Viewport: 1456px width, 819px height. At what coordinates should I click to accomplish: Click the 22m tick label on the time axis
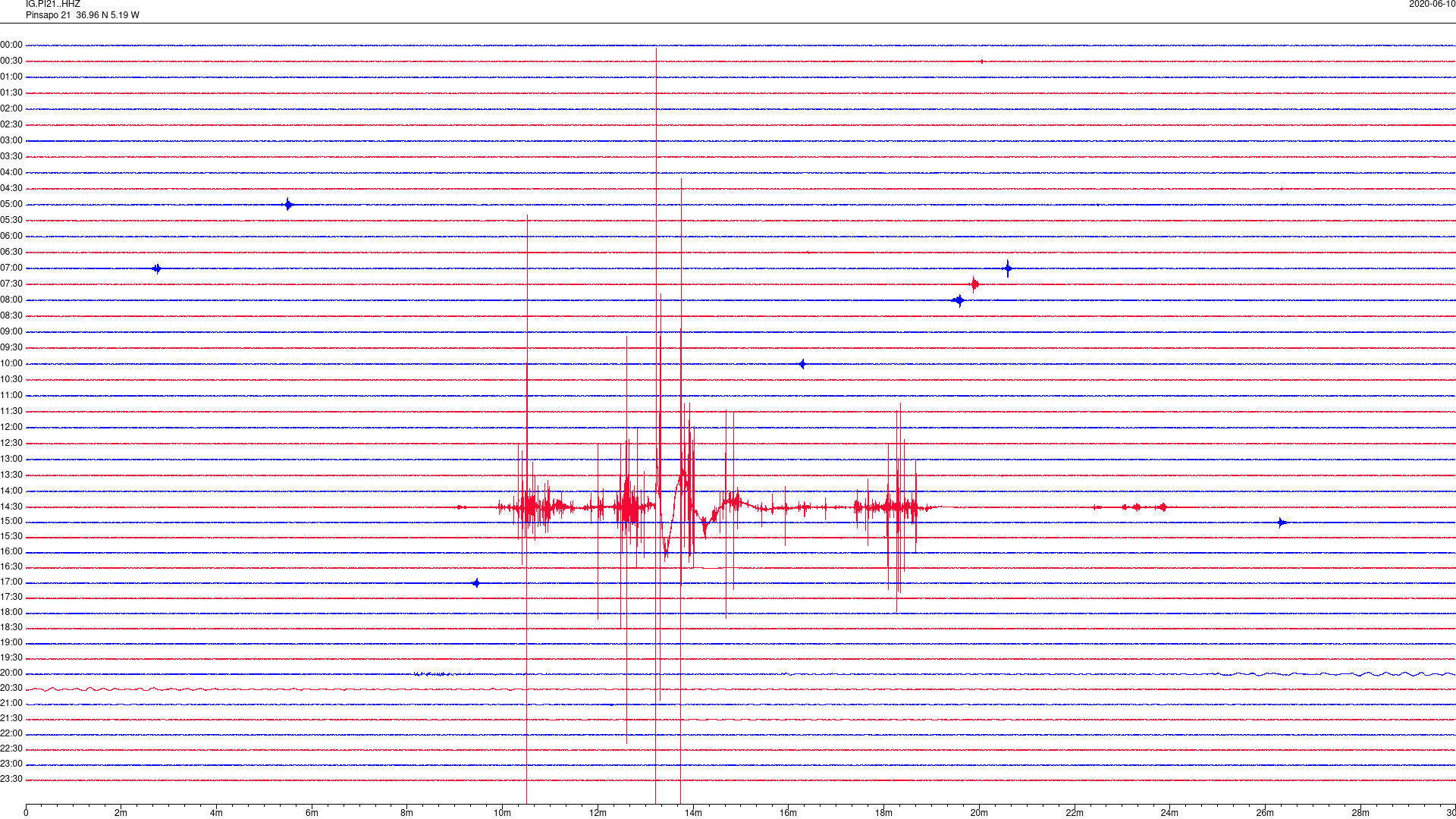coord(1075,813)
